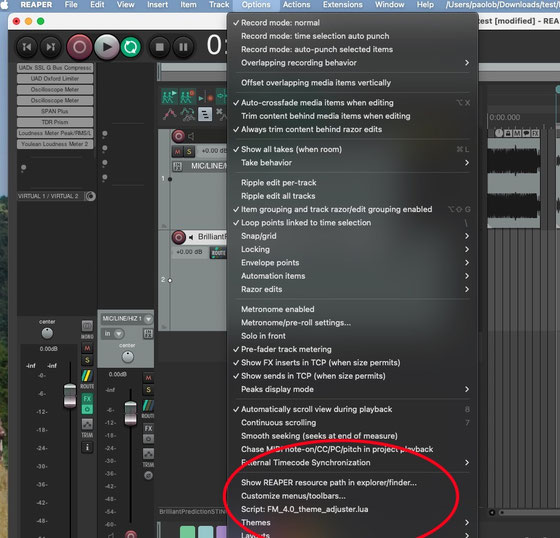The image size is (560, 538).
Task: Toggle the green repeat loop button
Action: coord(130,47)
